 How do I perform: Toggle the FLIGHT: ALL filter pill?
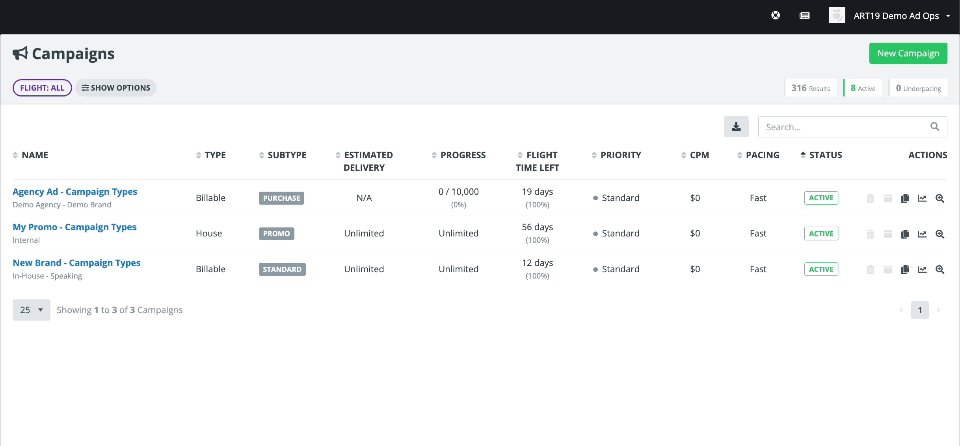click(x=41, y=88)
